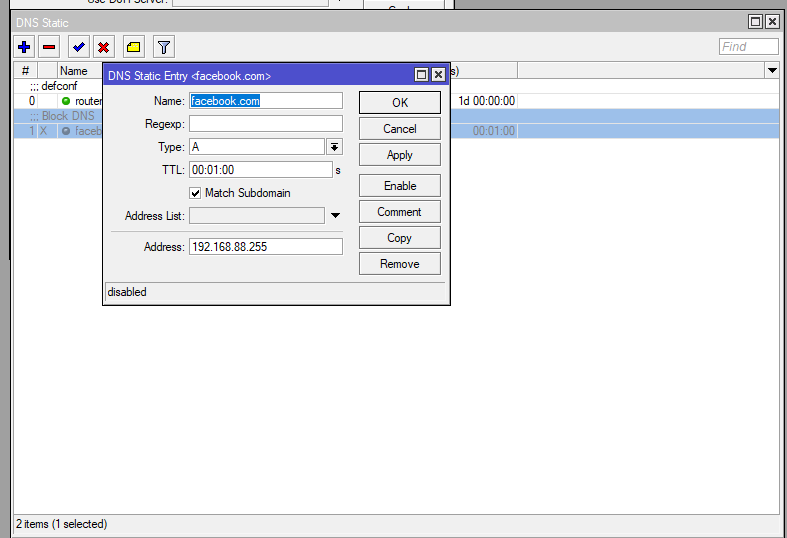Open the Address List dropdown arrow

pyautogui.click(x=335, y=216)
